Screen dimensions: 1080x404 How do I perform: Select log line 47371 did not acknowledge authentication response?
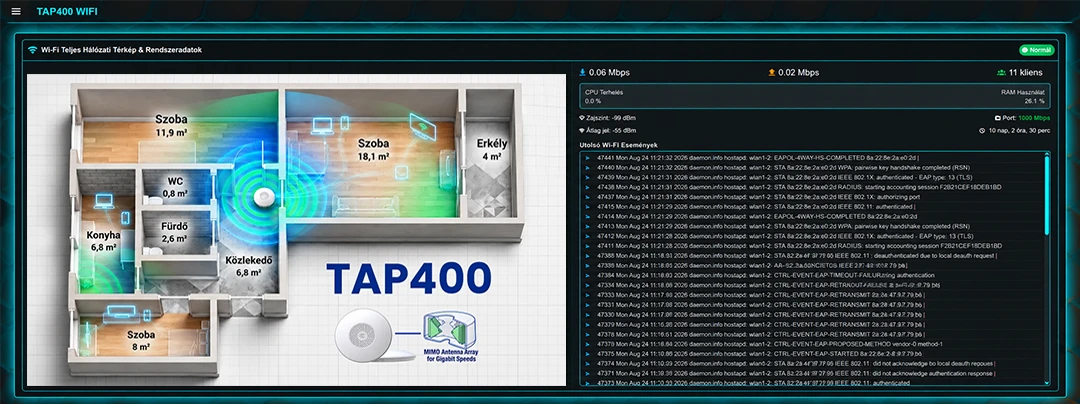tap(796, 373)
